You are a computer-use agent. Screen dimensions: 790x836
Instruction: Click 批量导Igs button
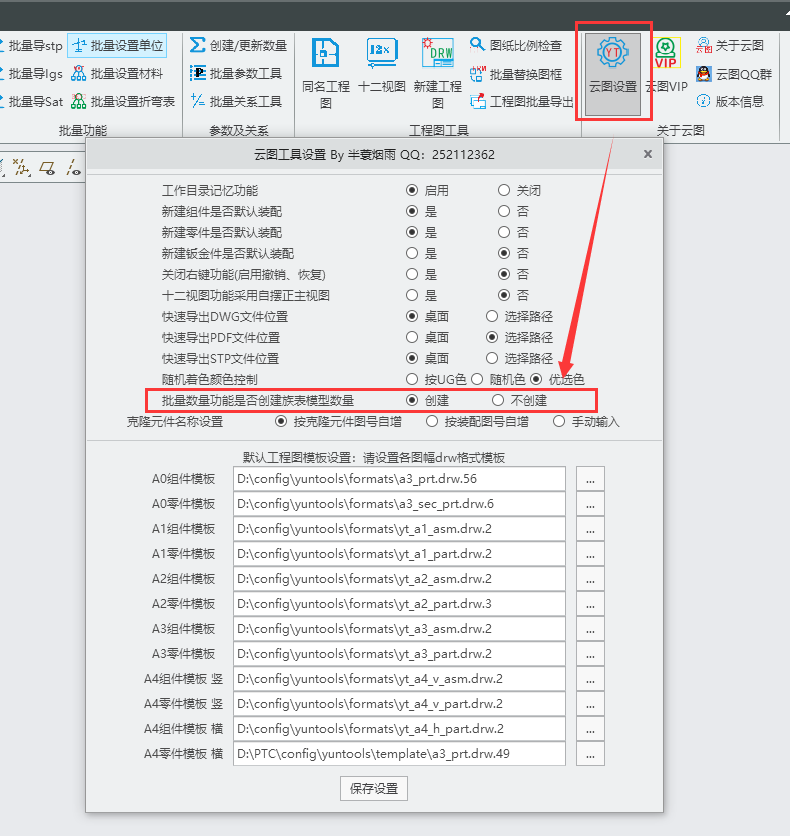coord(31,74)
